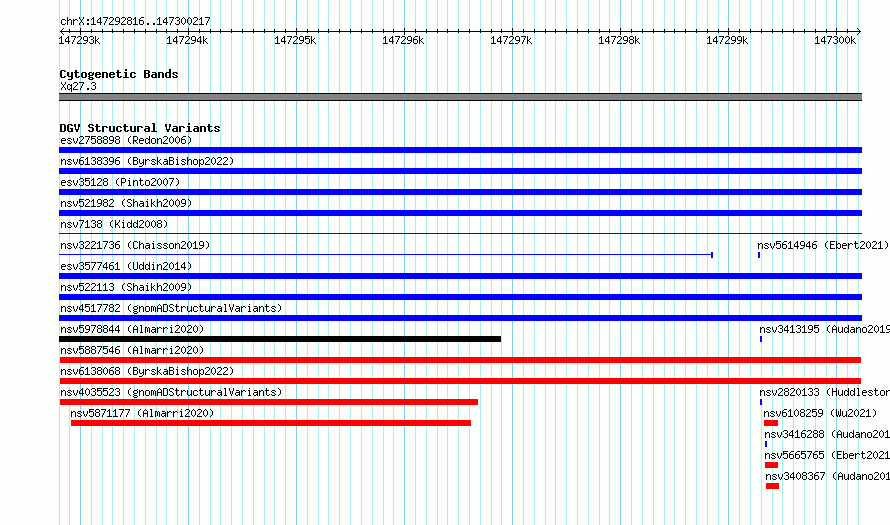Image resolution: width=890 pixels, height=525 pixels.
Task: Click the chrX:147292816..147300217 coordinate label
Action: [x=135, y=21]
